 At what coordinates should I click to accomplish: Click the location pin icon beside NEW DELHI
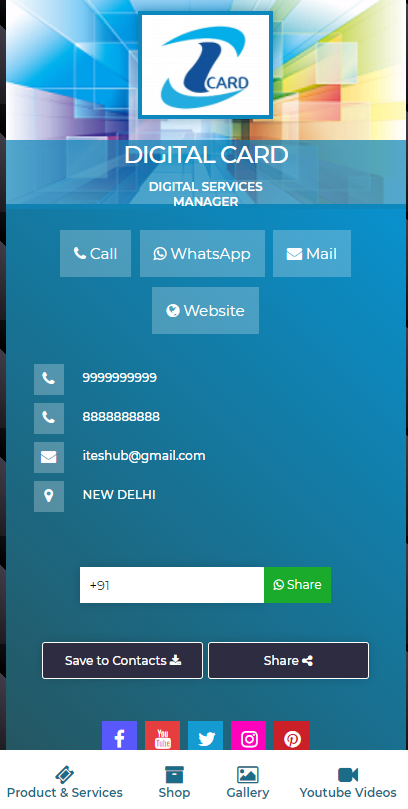(49, 496)
